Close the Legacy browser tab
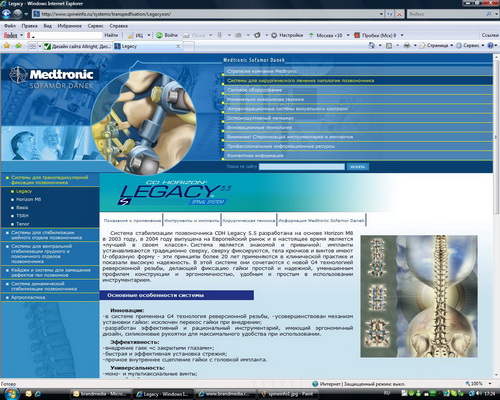This screenshot has width=500, height=400. 178,46
